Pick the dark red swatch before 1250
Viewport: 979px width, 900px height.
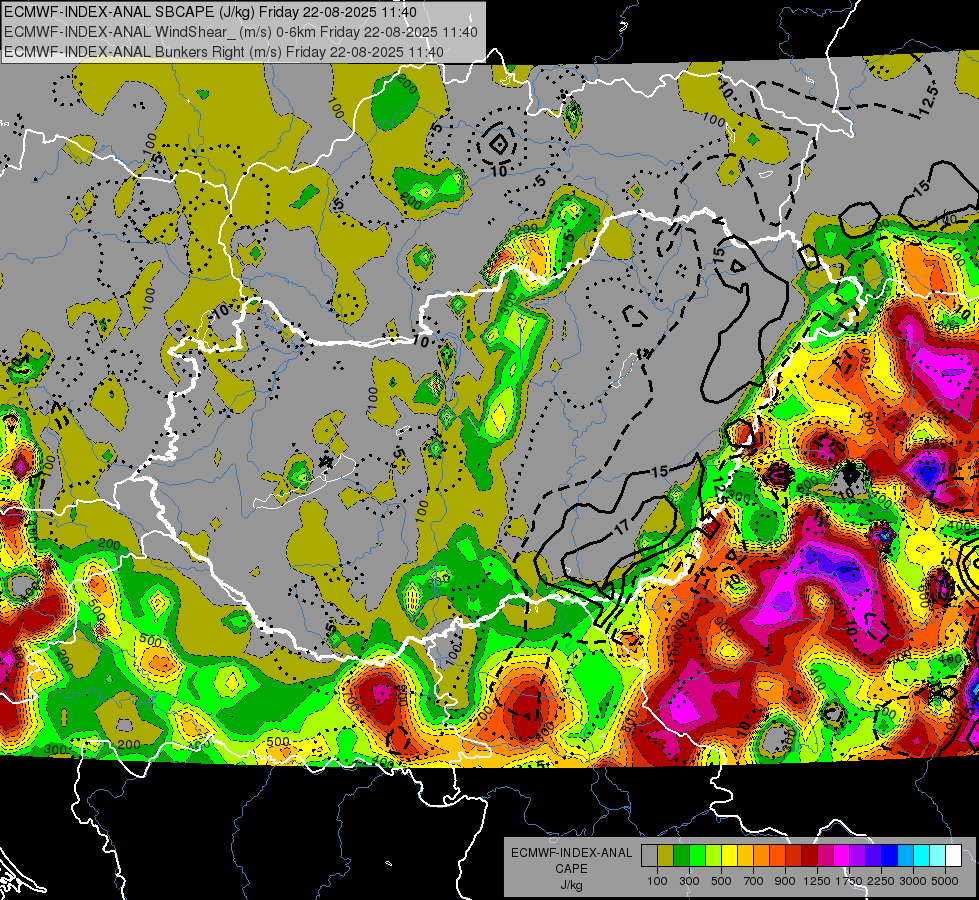[809, 856]
